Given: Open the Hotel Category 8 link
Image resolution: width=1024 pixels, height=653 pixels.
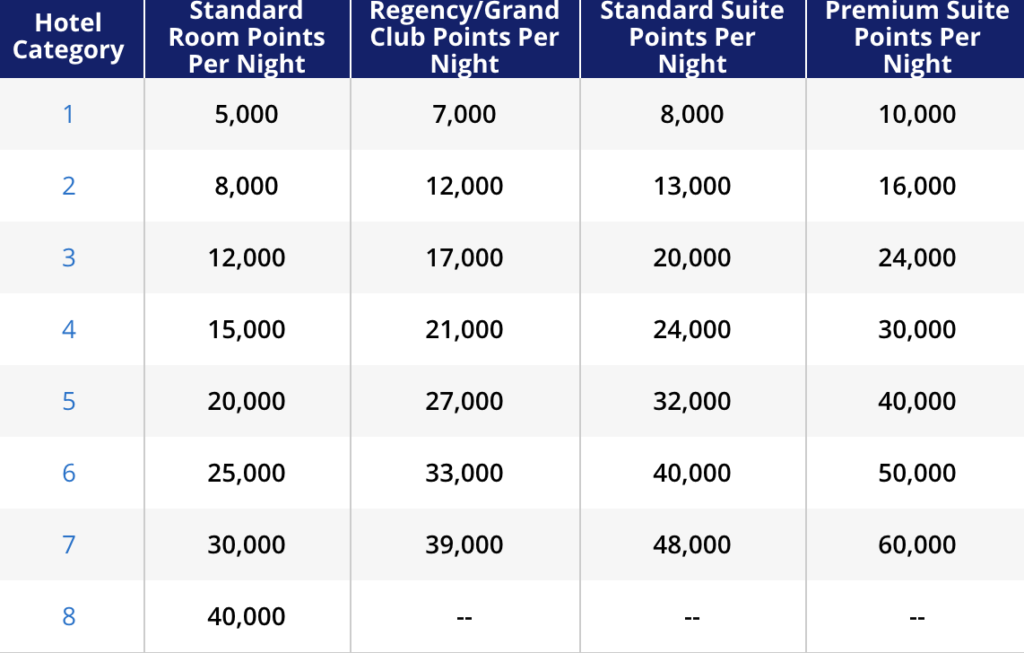Looking at the screenshot, I should [68, 617].
